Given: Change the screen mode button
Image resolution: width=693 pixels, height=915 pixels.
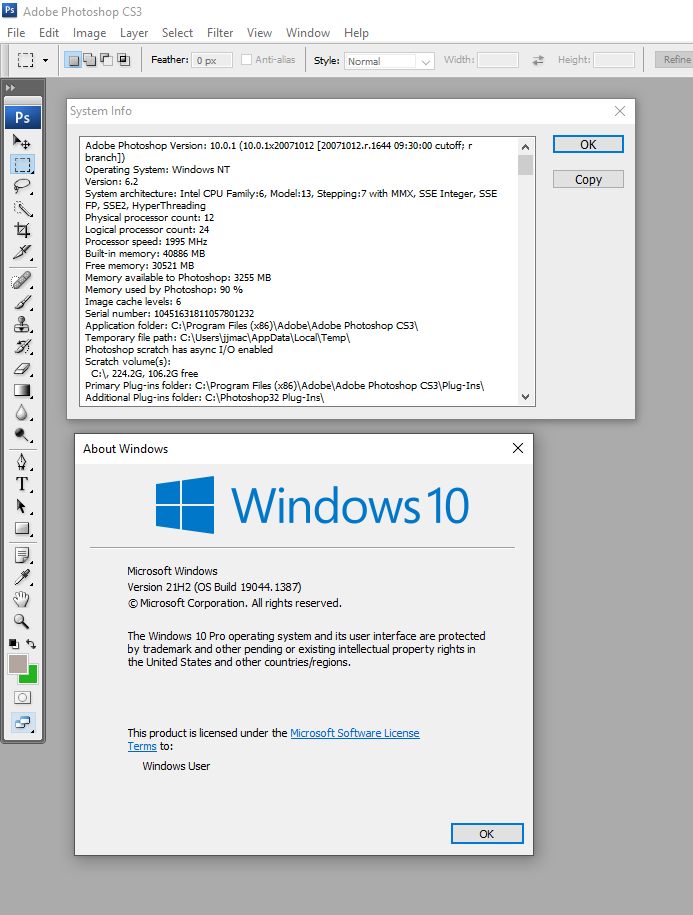Looking at the screenshot, I should pos(22,723).
